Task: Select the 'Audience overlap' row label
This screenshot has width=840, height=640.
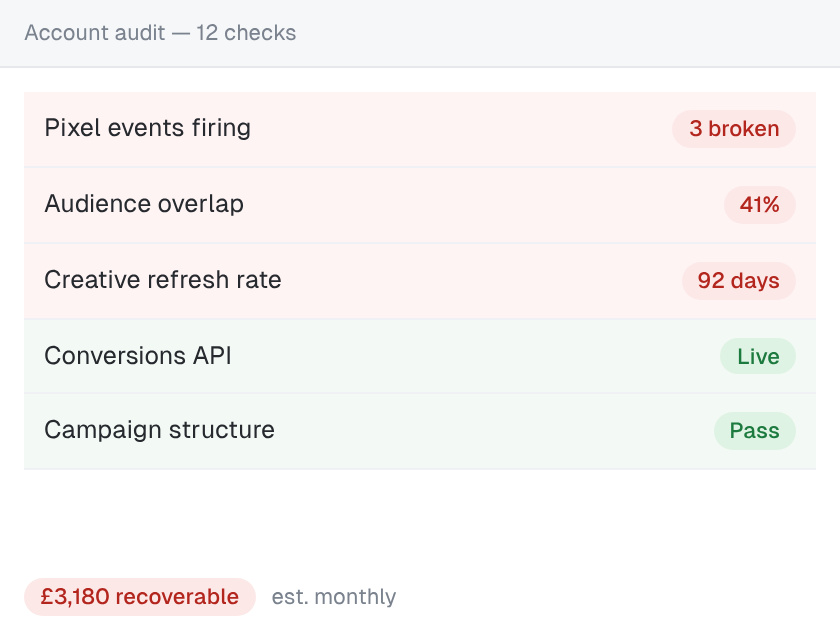Action: click(x=144, y=204)
